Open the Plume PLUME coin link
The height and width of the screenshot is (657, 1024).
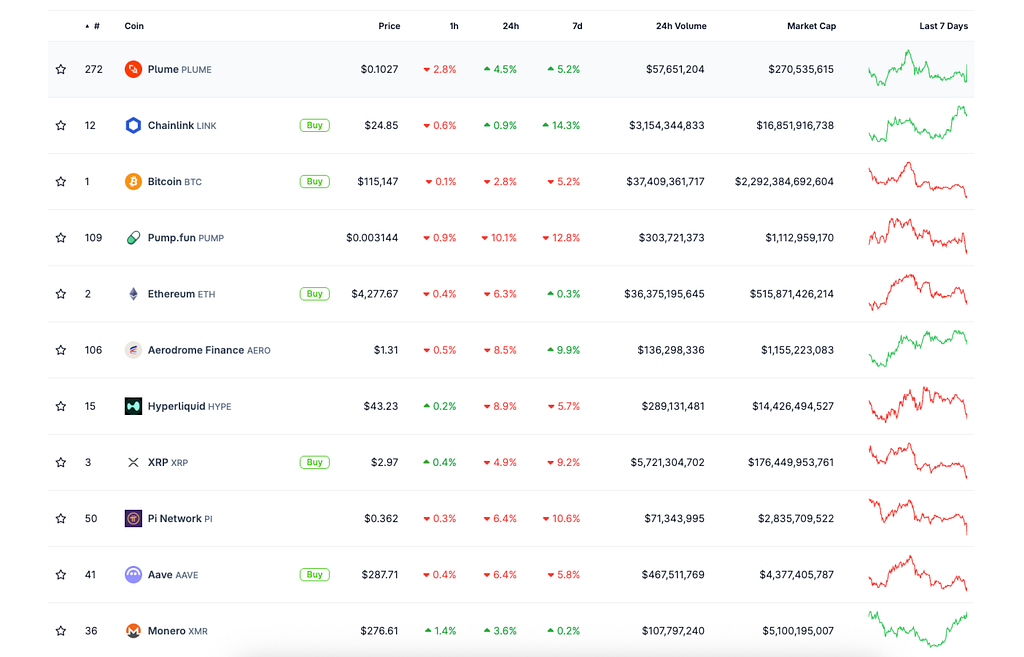[x=180, y=69]
